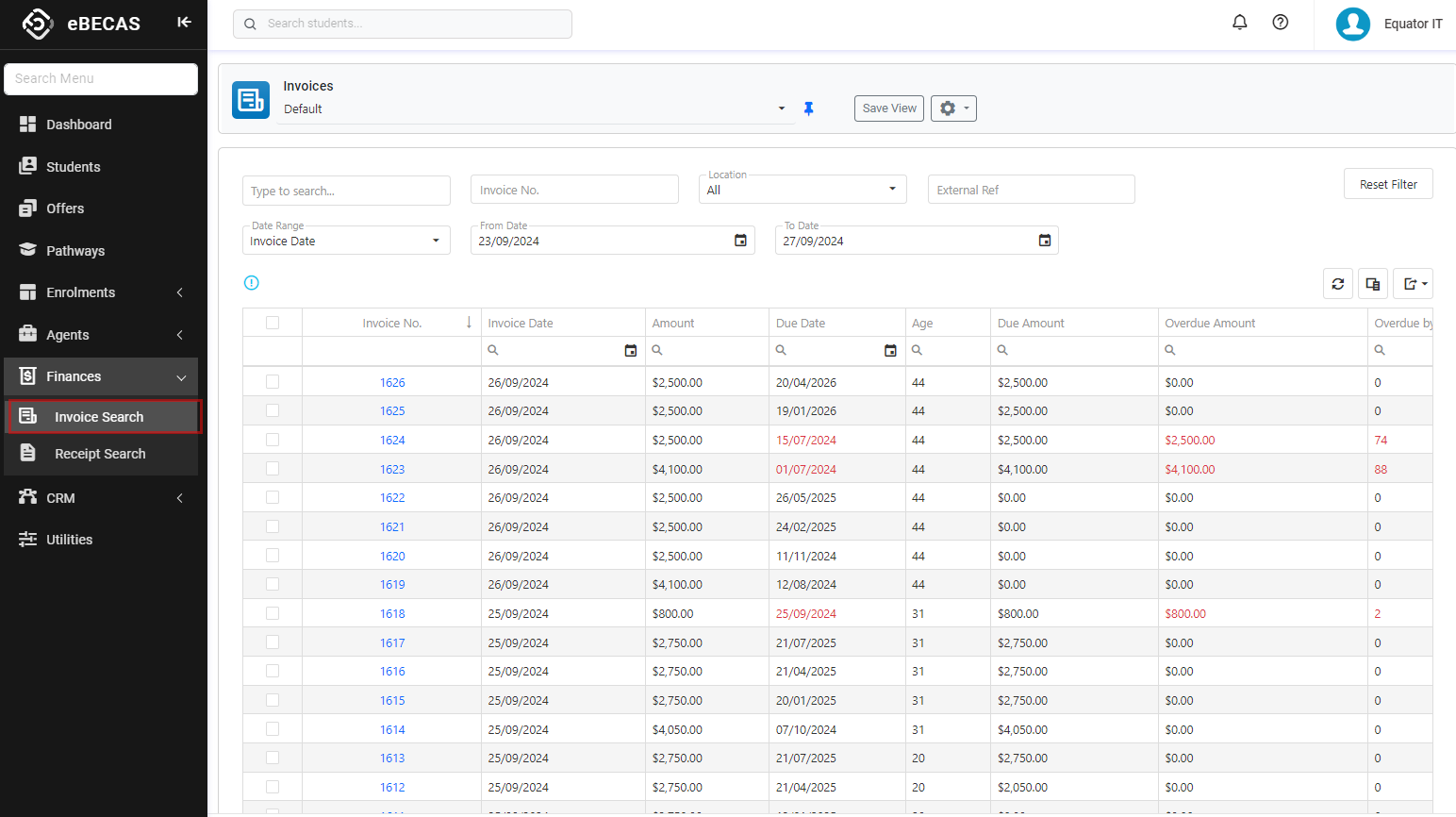Open the Location dropdown
1456x817 pixels.
point(802,190)
